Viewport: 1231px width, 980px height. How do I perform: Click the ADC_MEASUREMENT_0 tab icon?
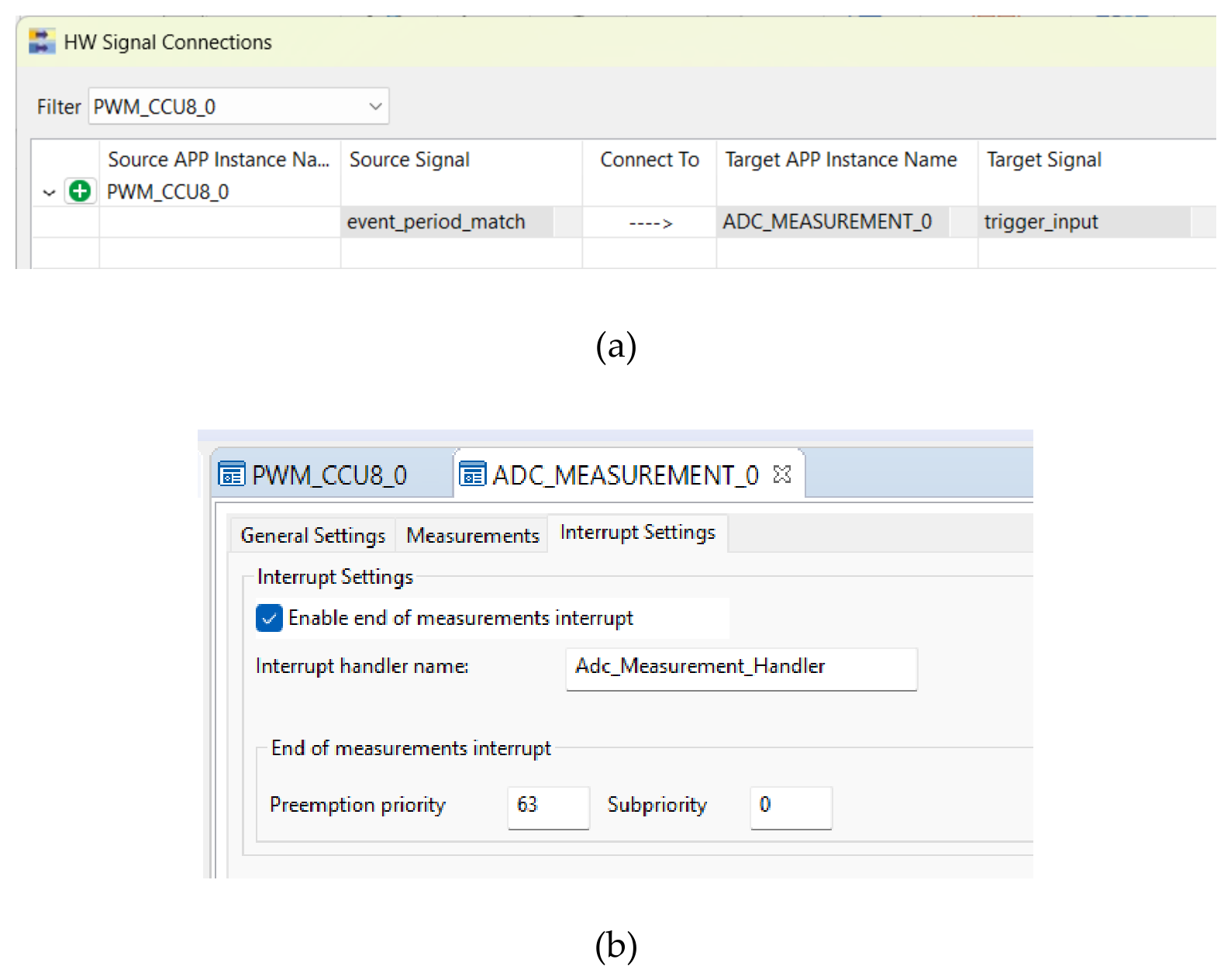click(473, 474)
